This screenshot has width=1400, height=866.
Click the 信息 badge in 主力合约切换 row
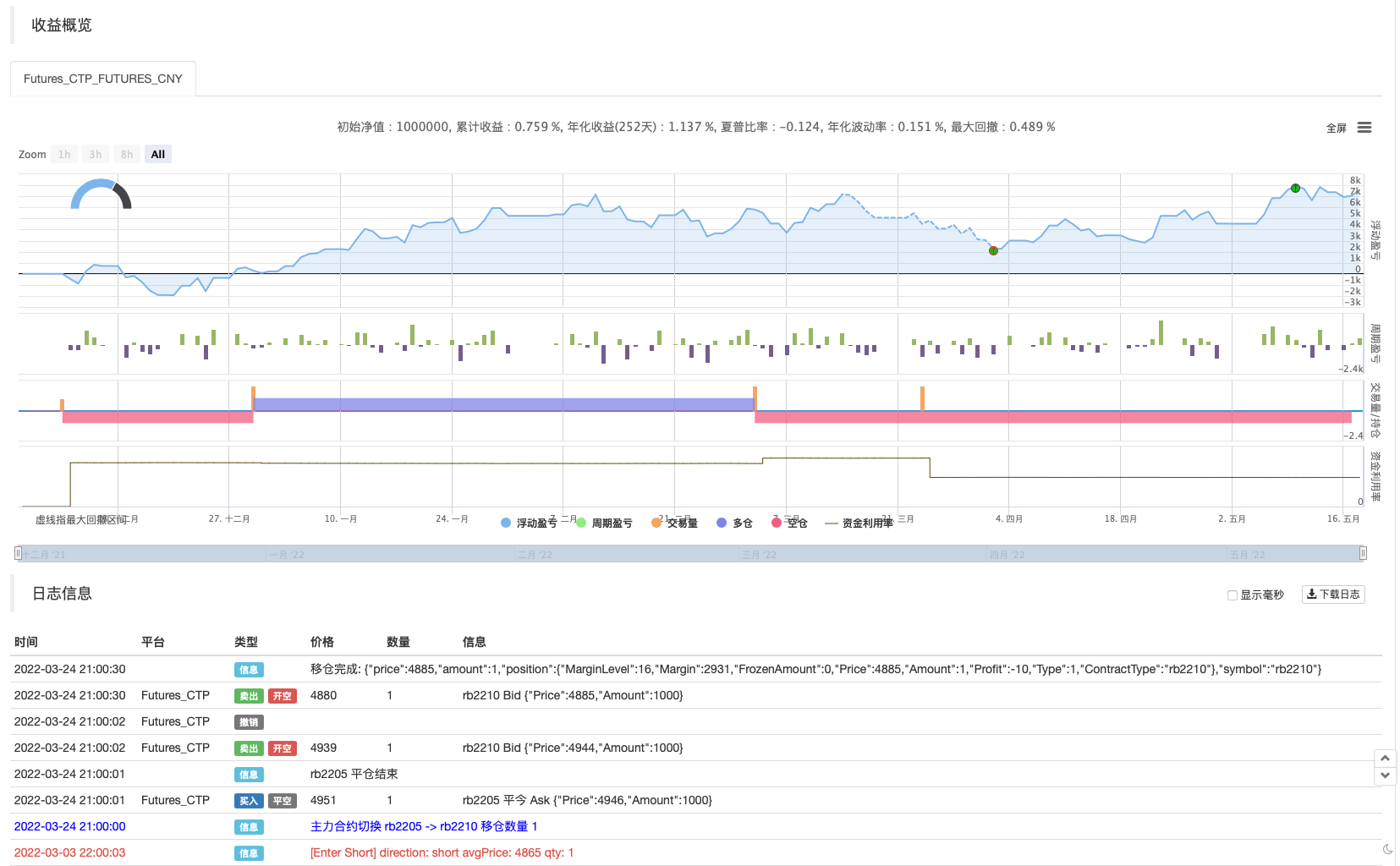coord(249,827)
